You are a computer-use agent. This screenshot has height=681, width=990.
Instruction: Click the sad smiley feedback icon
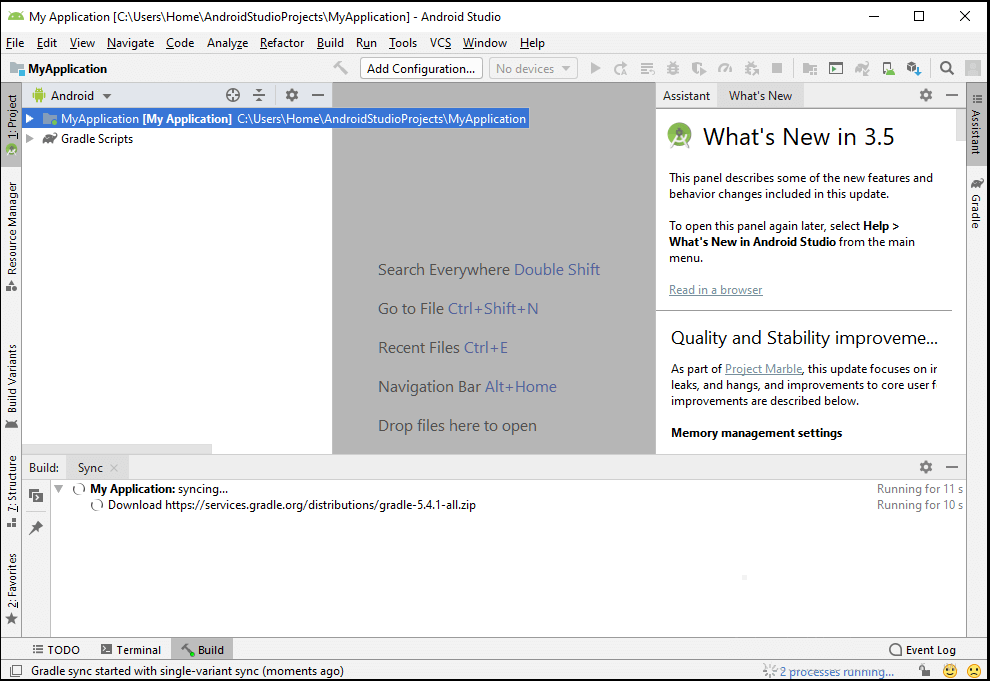pos(974,670)
